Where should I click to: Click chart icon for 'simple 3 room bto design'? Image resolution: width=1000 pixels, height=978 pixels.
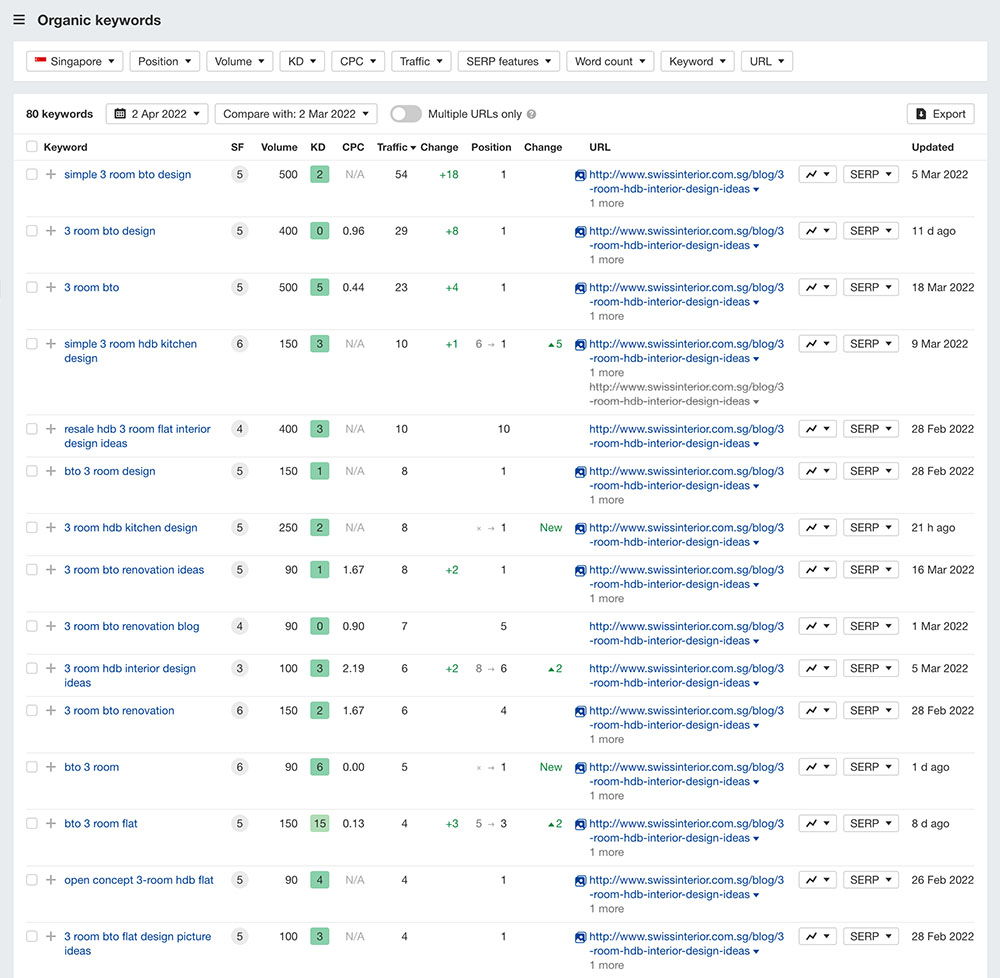click(817, 174)
